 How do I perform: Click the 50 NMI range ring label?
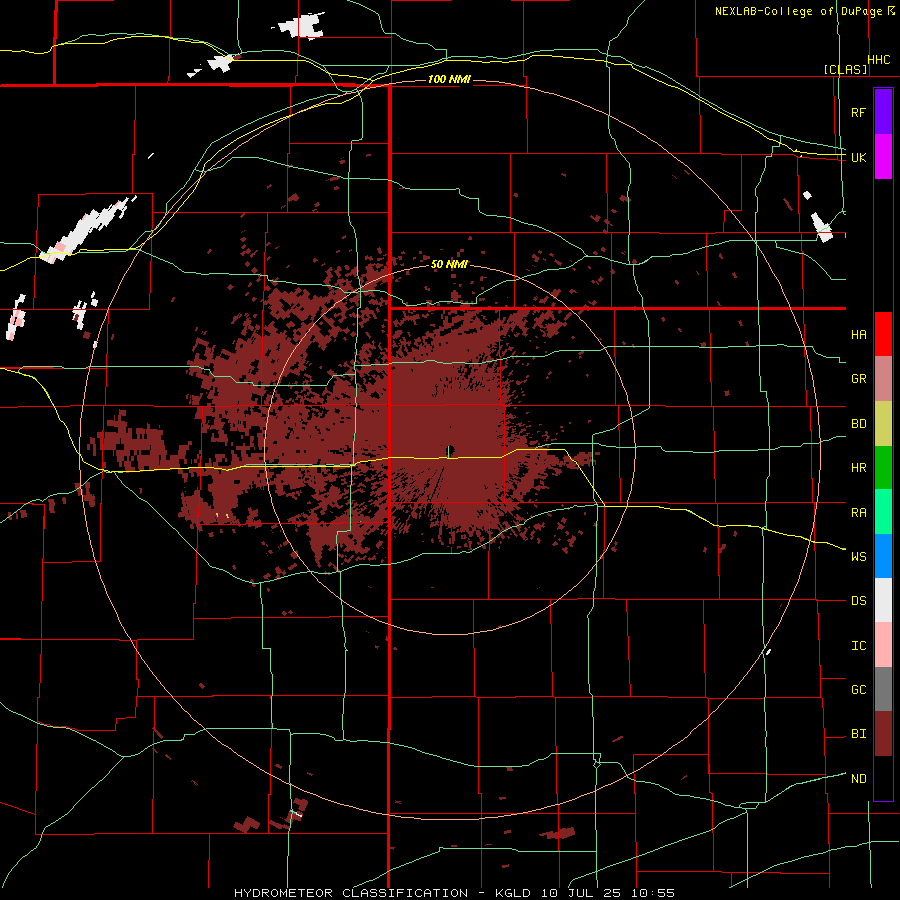449,265
